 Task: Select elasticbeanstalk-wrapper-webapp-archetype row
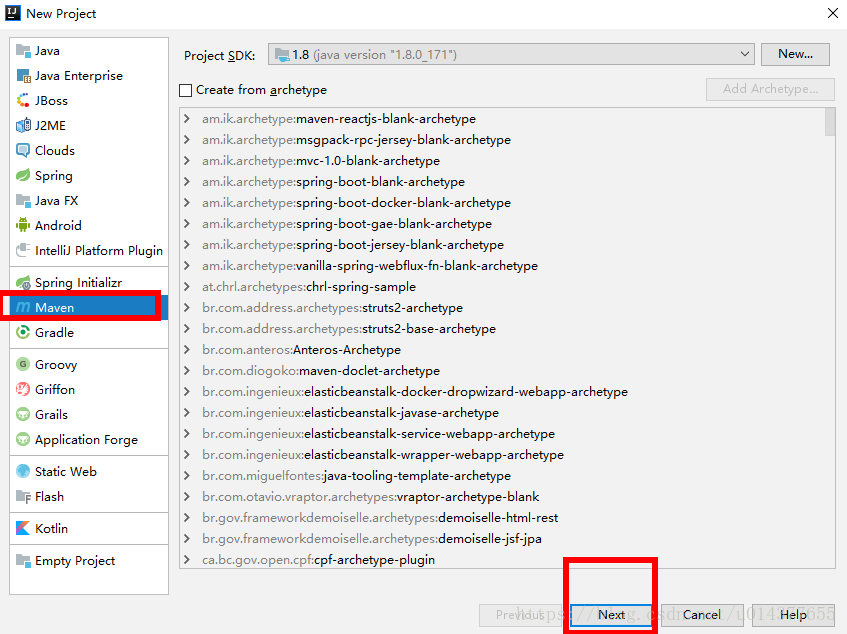(502, 455)
